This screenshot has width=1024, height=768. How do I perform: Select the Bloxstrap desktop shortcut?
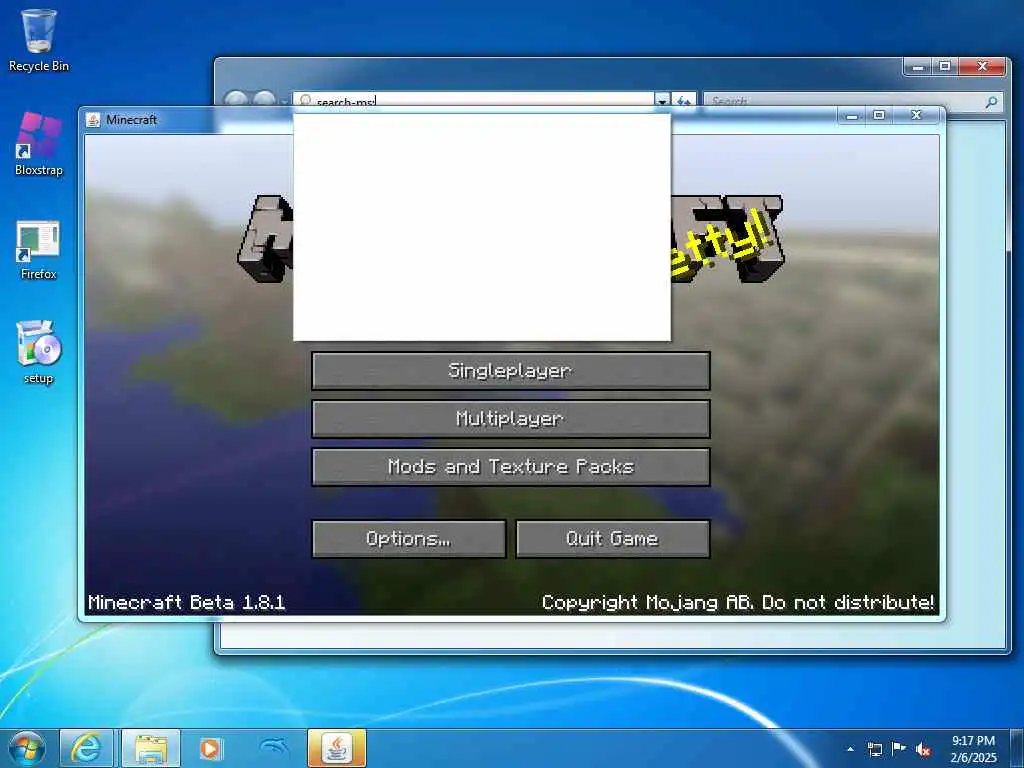coord(39,144)
